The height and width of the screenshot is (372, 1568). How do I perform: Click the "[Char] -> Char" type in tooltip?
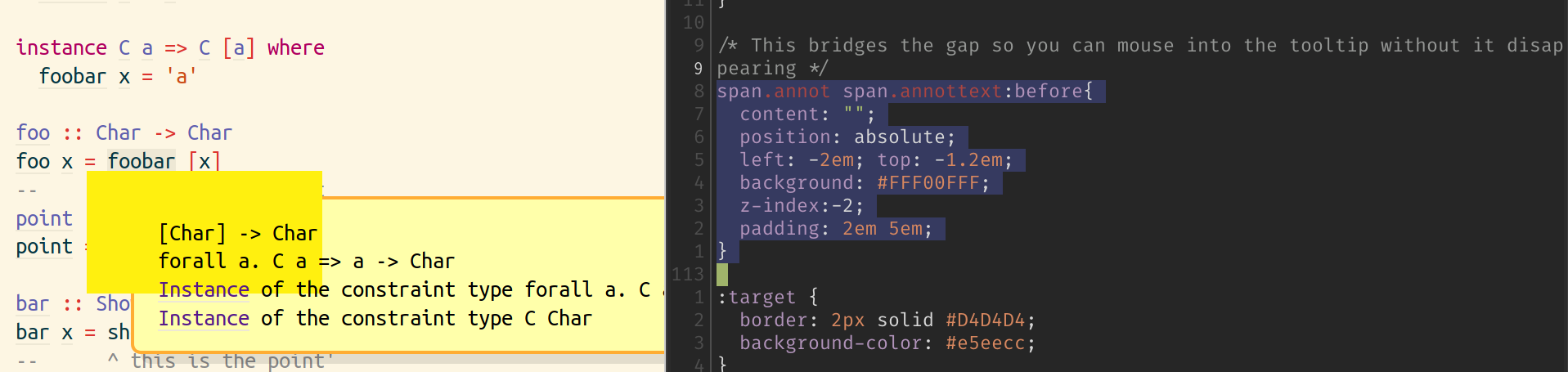pos(238,233)
